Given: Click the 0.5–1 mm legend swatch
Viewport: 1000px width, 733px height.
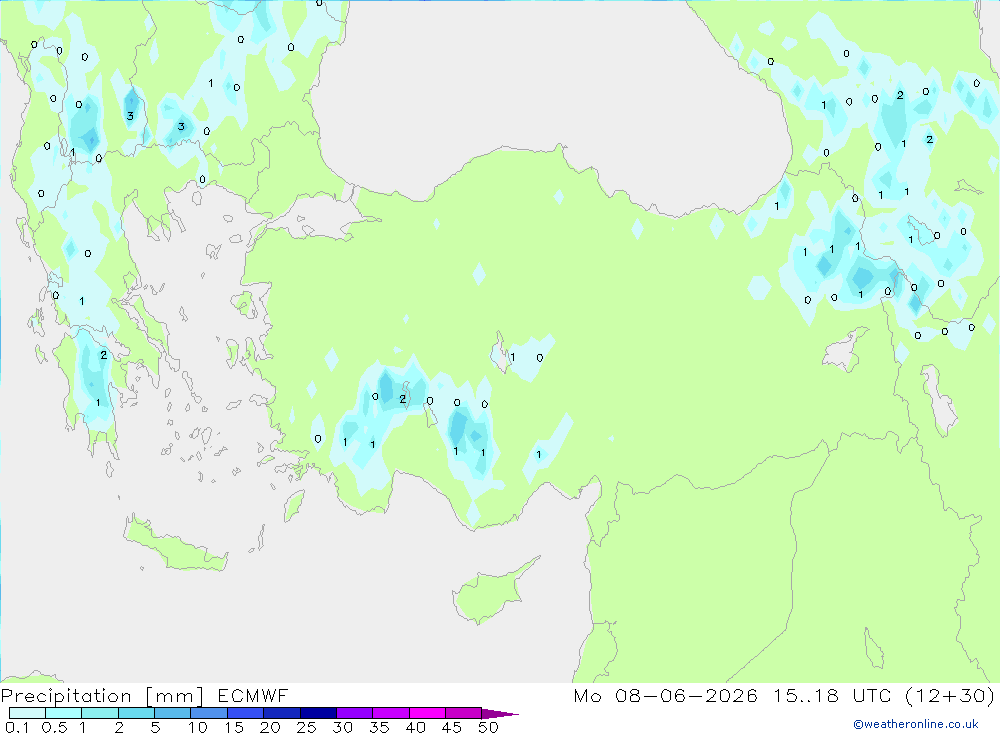Looking at the screenshot, I should (63, 713).
